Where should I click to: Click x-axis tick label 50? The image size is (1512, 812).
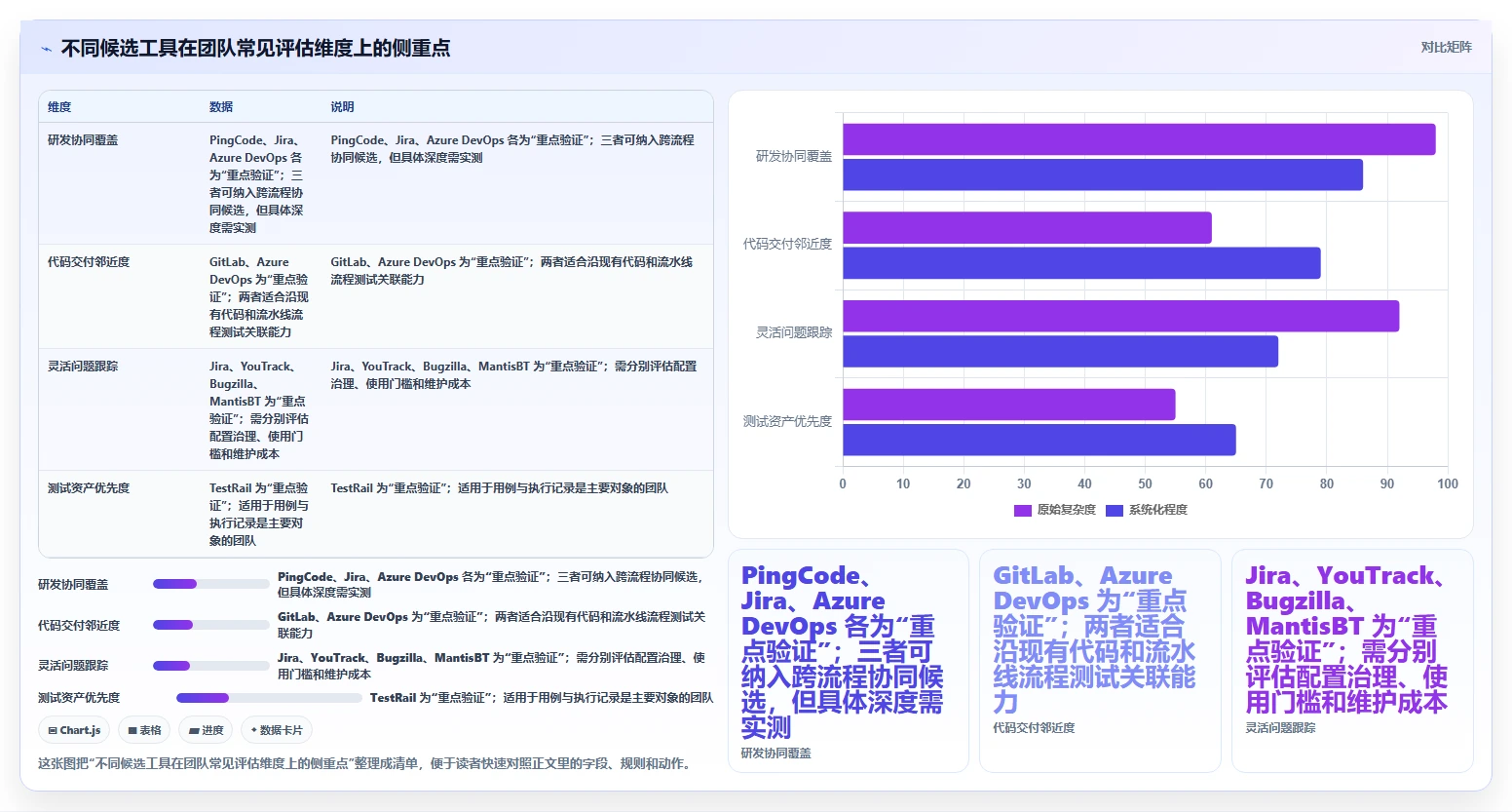point(1145,483)
